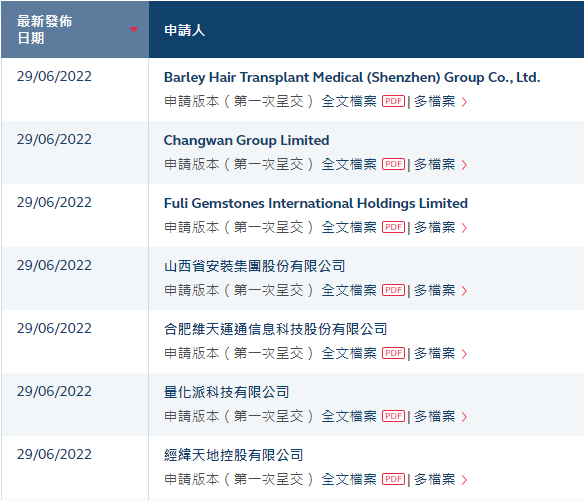Open PDF icon for 量化派科技有限公司
The width and height of the screenshot is (584, 500).
(x=393, y=416)
